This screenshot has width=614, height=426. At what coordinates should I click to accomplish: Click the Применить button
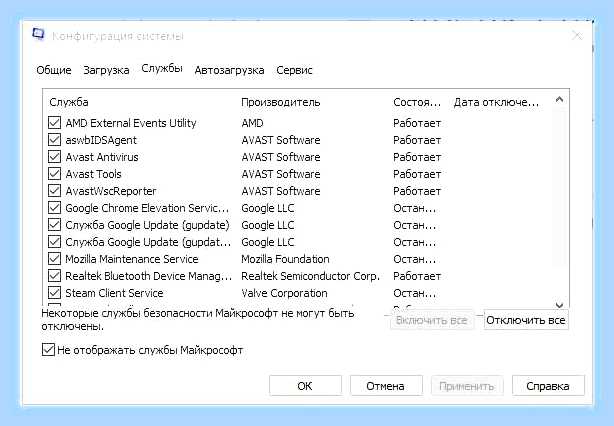tap(467, 386)
